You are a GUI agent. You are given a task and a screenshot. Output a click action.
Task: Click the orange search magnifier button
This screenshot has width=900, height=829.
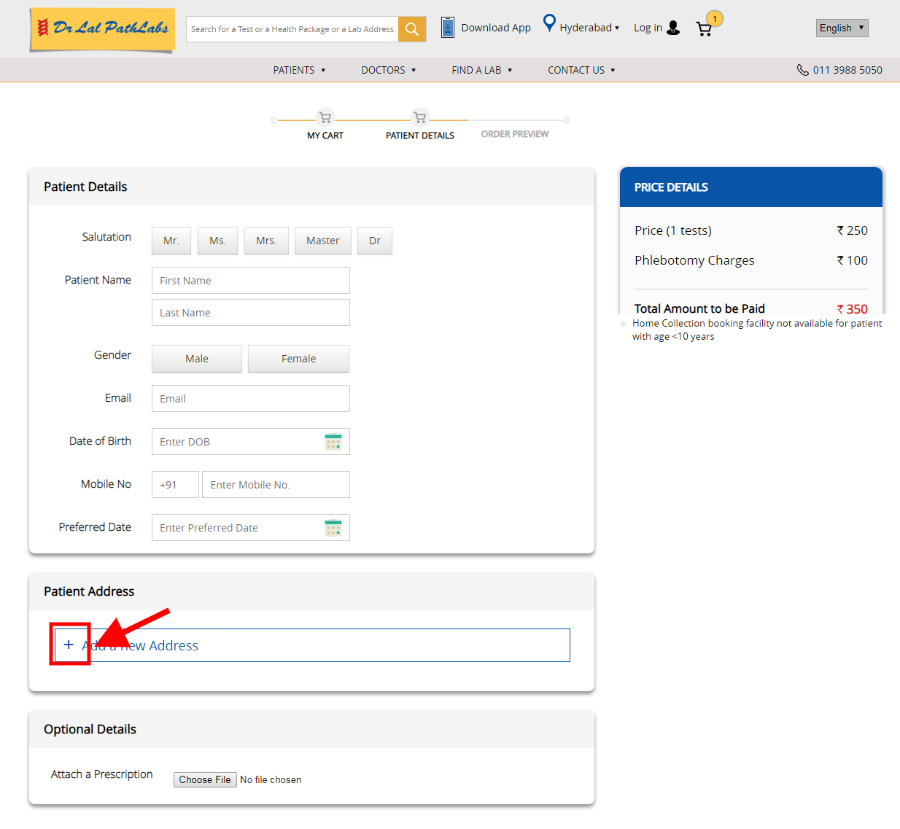412,29
